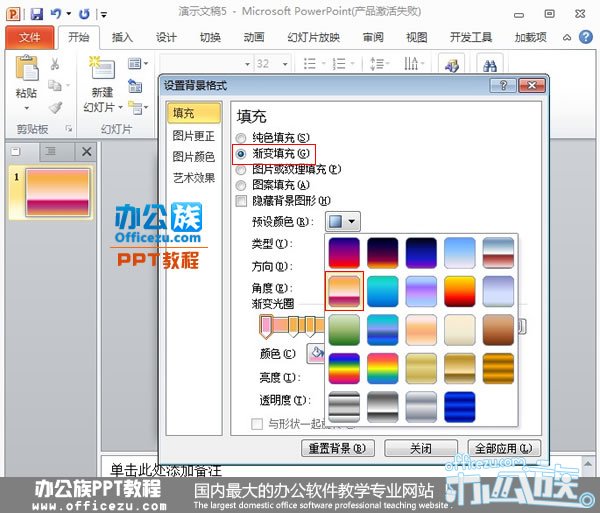
Task: Click the Undo arrow icon
Action: pos(56,15)
